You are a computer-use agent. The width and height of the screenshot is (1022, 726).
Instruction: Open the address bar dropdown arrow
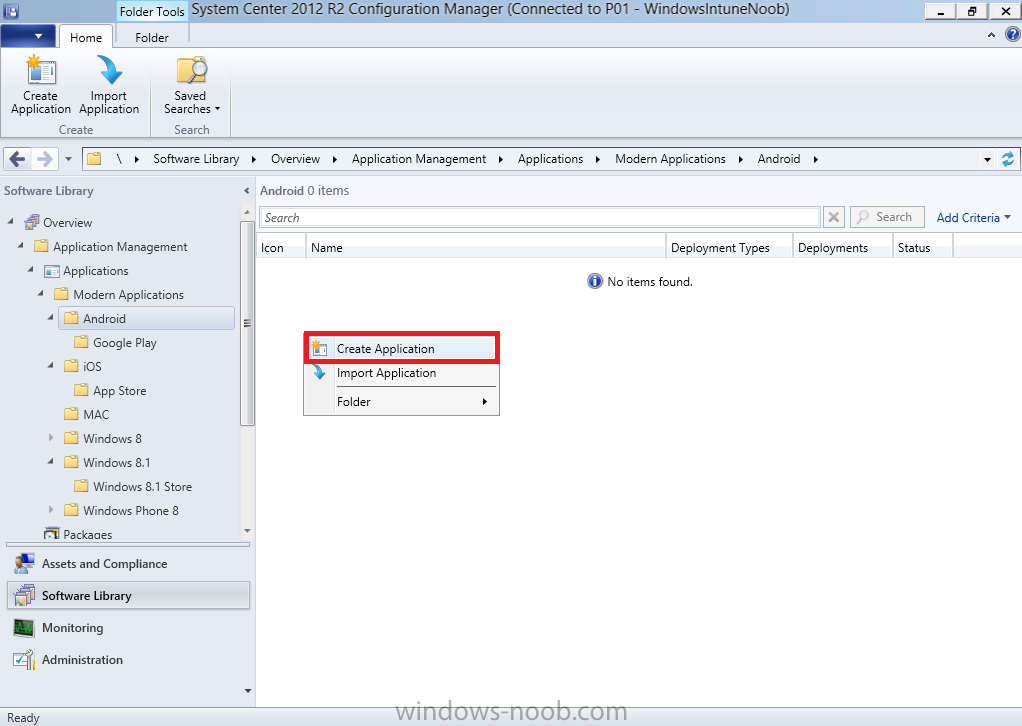pyautogui.click(x=987, y=160)
